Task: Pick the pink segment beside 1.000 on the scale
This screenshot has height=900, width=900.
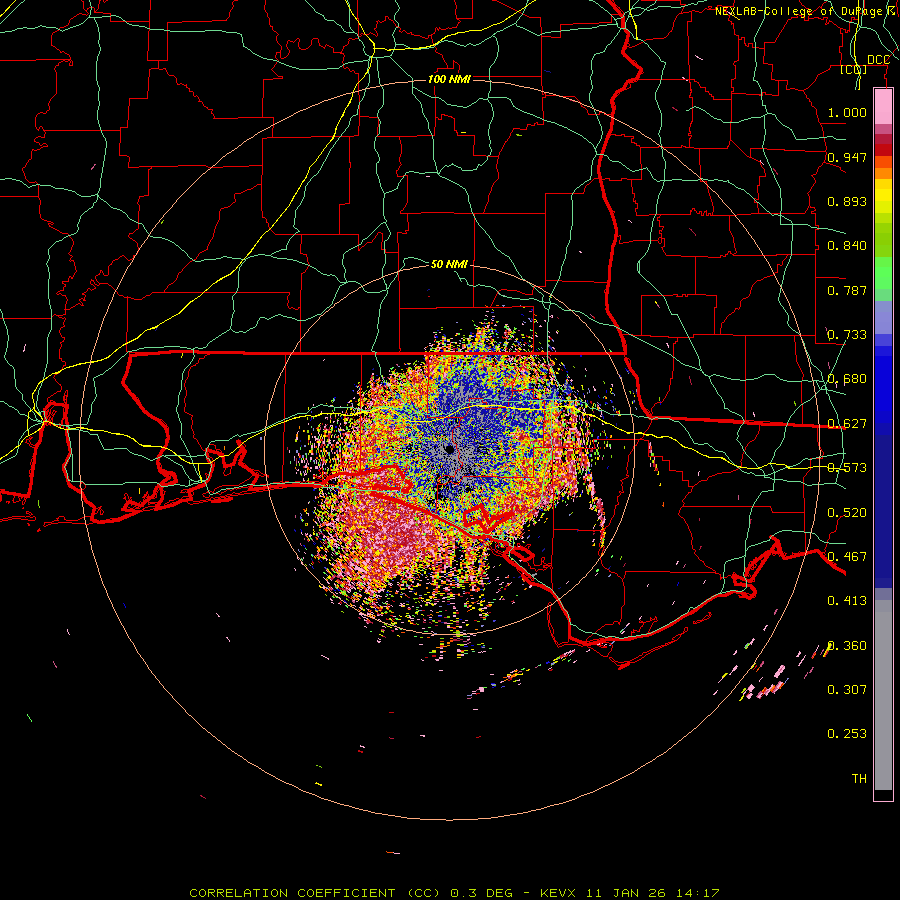Action: tap(883, 107)
